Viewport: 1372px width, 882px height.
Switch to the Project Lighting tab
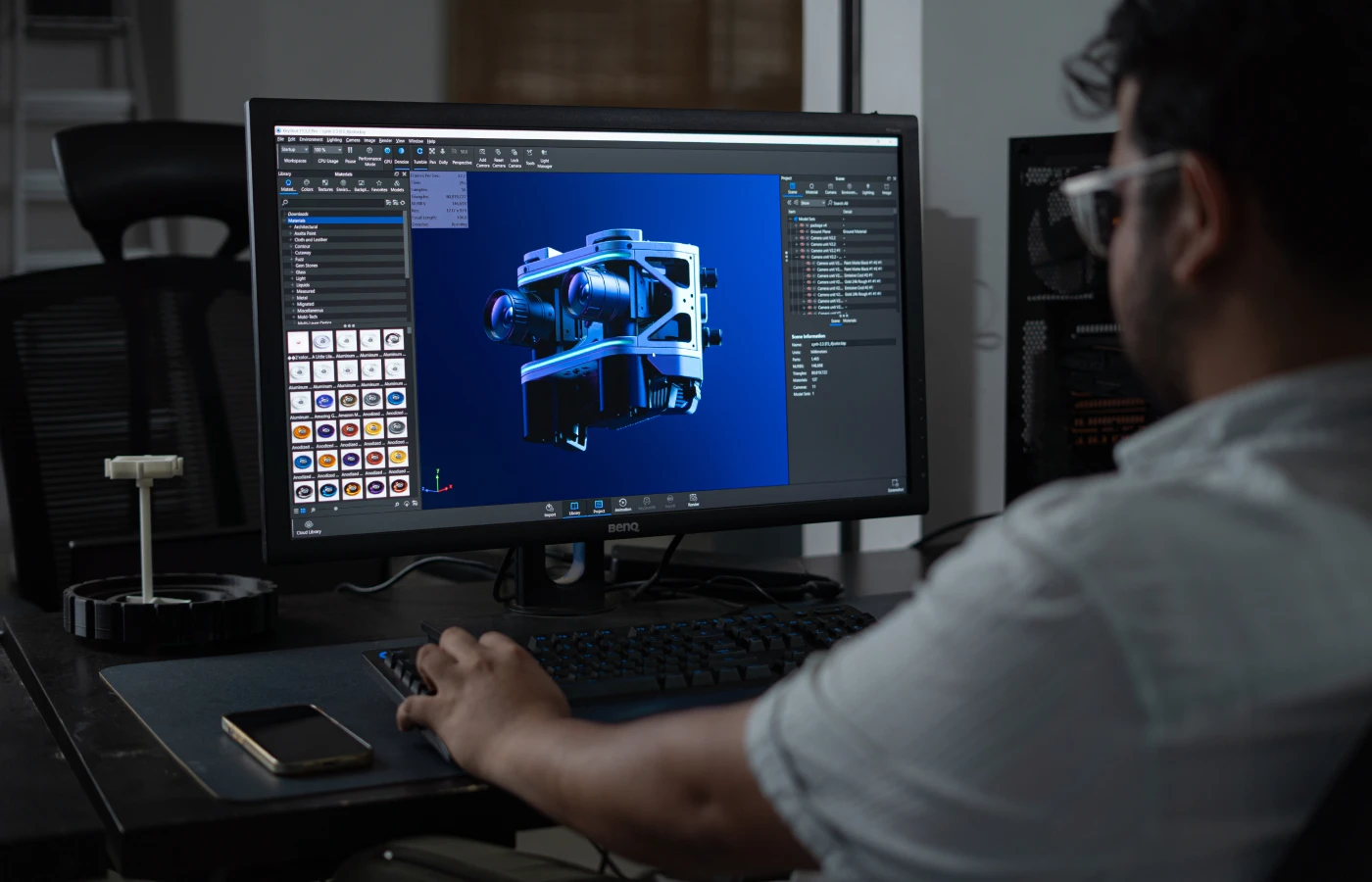[868, 187]
